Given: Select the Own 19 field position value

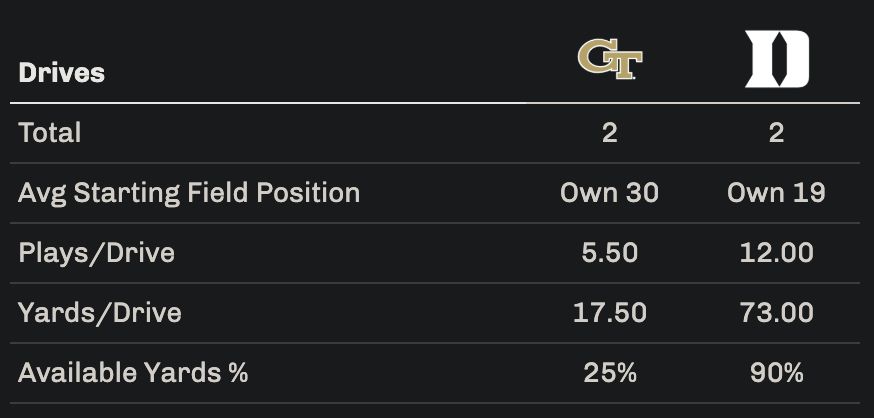Looking at the screenshot, I should click(776, 193).
